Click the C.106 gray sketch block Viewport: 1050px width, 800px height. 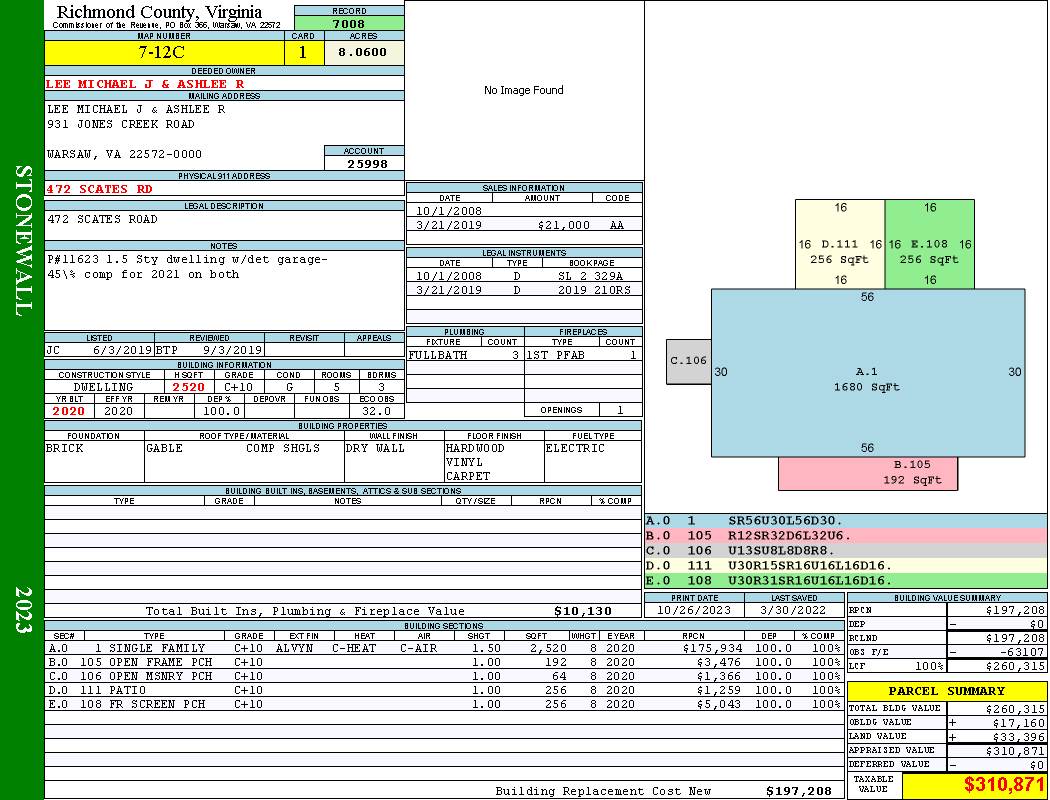point(688,362)
